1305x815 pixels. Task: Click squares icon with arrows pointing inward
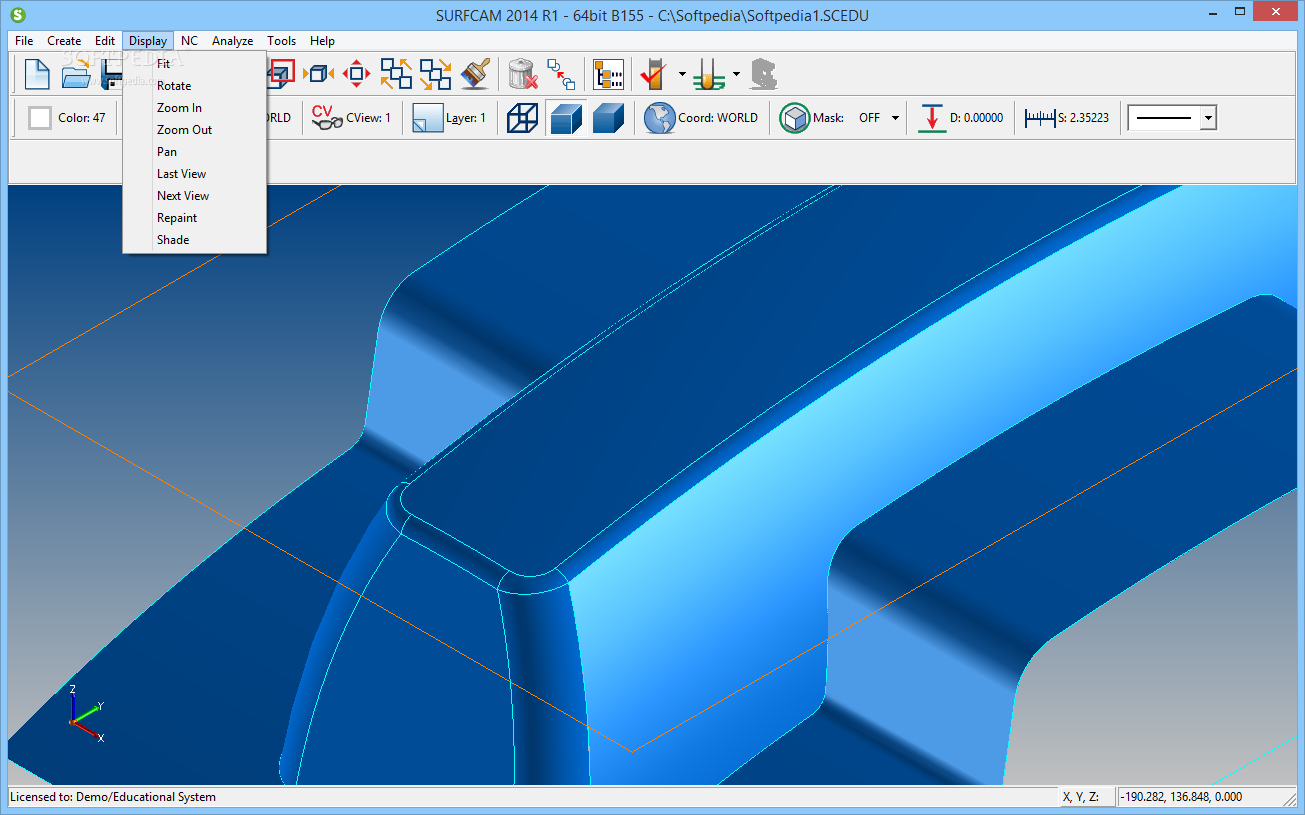click(435, 73)
